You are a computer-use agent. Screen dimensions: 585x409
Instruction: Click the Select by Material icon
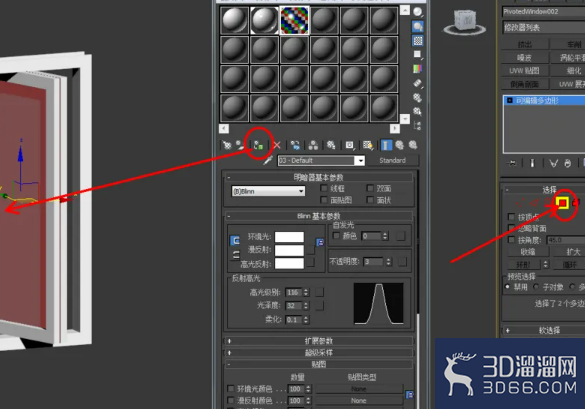417,111
